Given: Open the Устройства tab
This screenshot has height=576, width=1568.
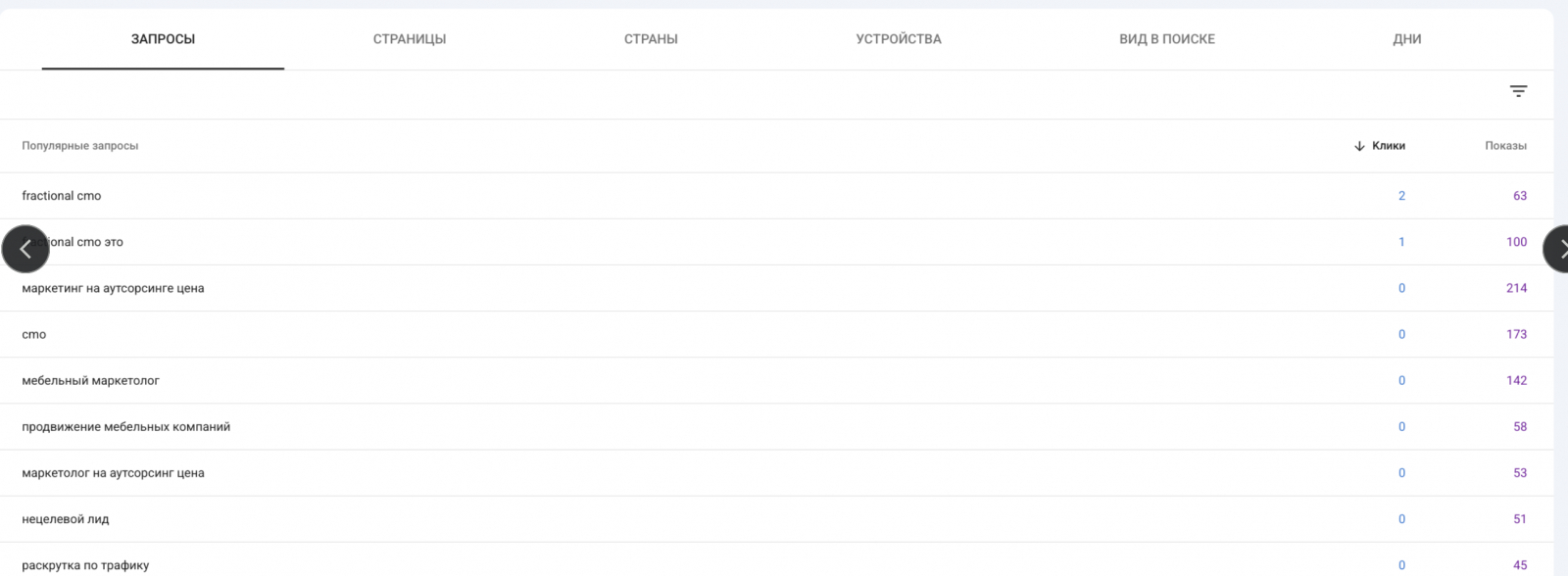Looking at the screenshot, I should pos(899,39).
